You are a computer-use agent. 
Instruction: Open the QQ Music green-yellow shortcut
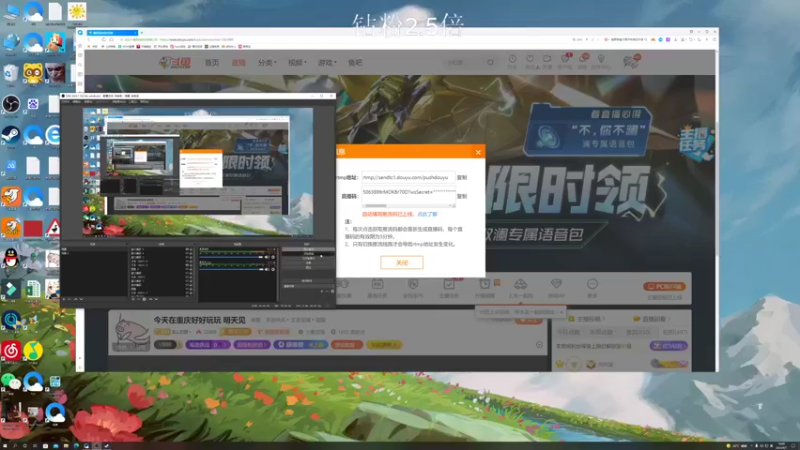33,351
